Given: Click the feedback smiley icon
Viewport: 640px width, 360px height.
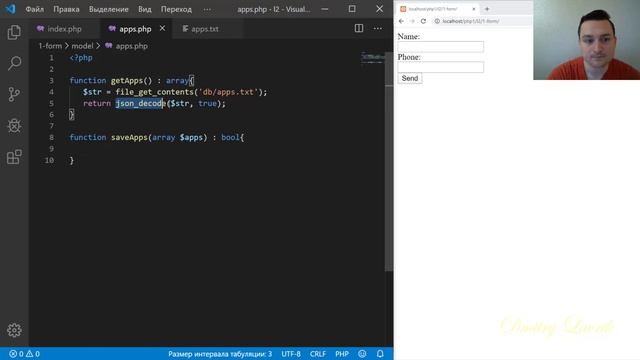Looking at the screenshot, I should point(362,354).
